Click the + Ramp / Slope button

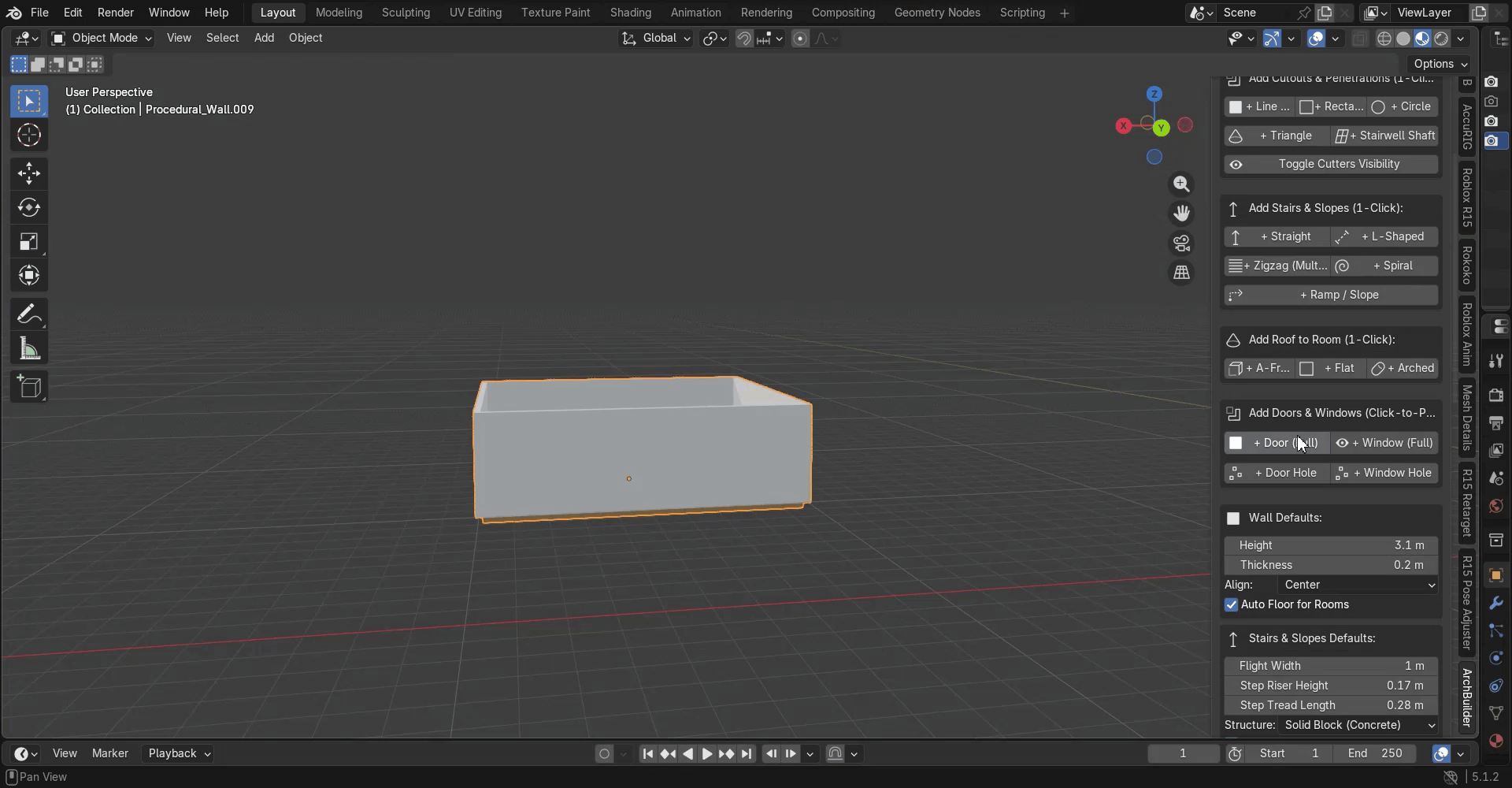[x=1331, y=295]
